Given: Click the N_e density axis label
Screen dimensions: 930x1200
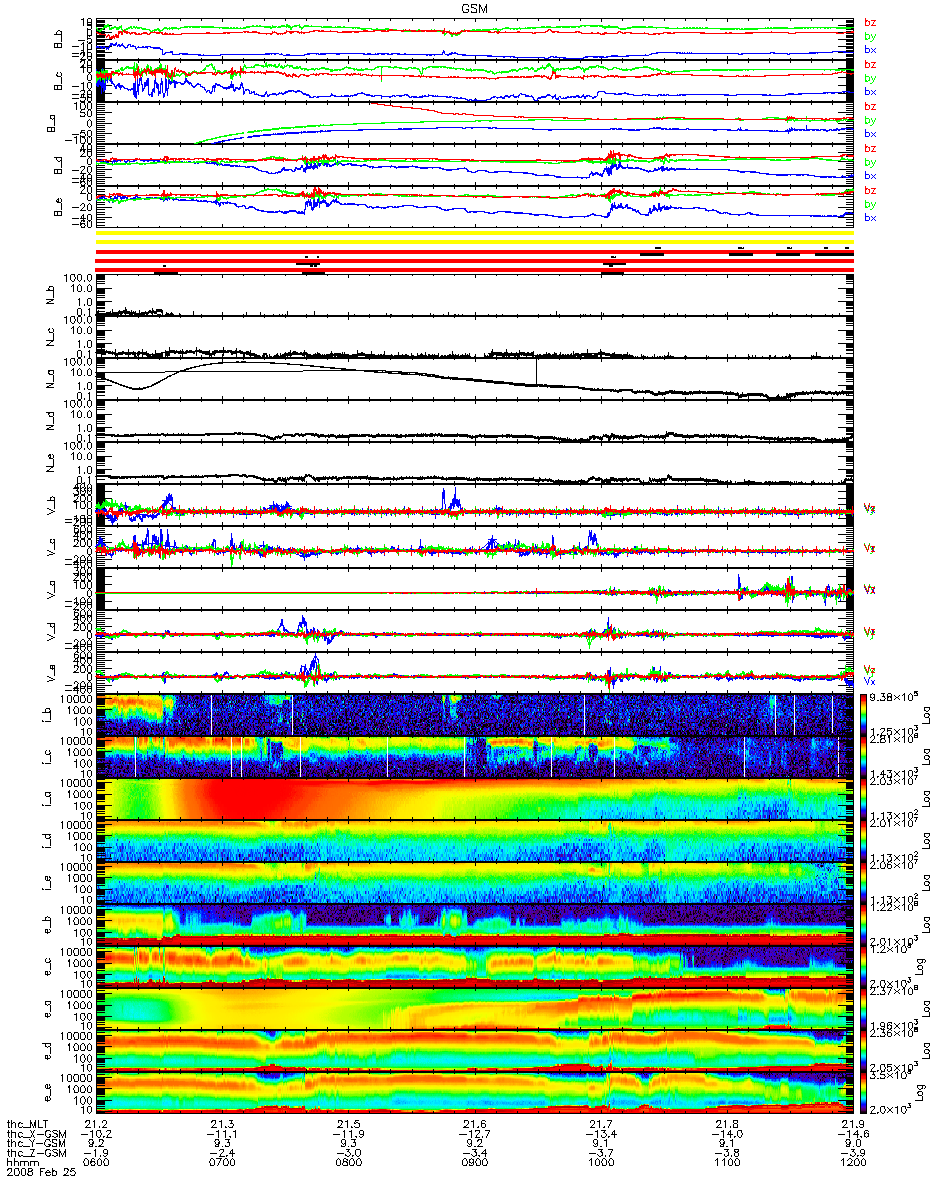Looking at the screenshot, I should [52, 464].
